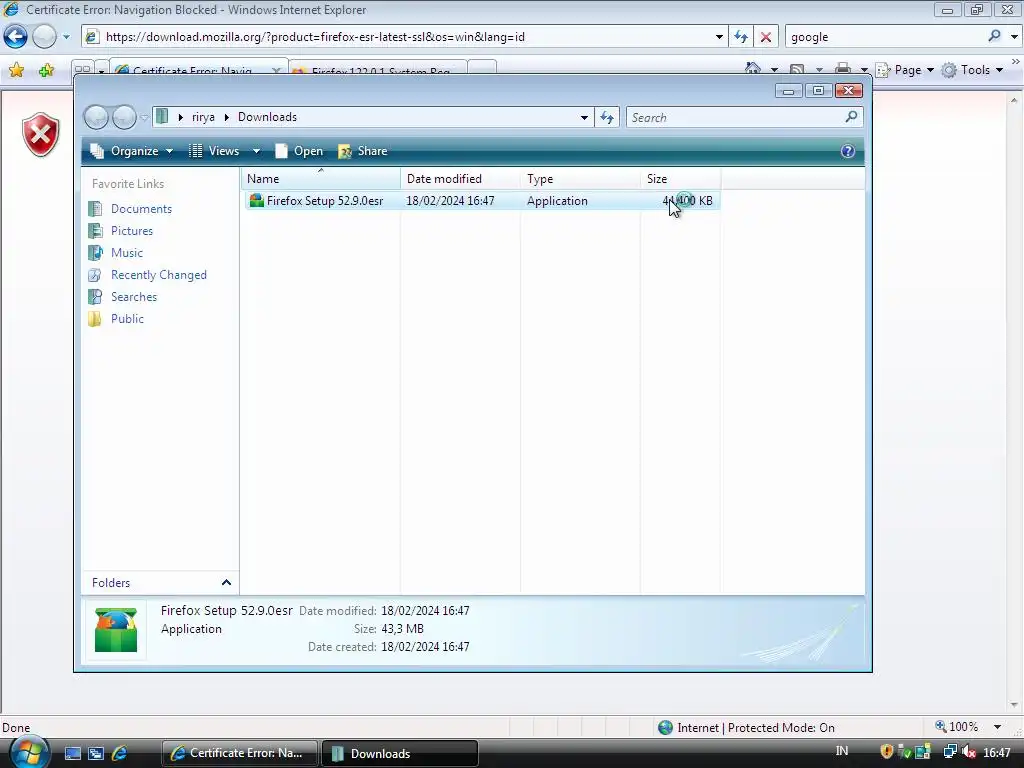Click the Downloads taskbar button
The height and width of the screenshot is (768, 1024).
click(x=400, y=753)
